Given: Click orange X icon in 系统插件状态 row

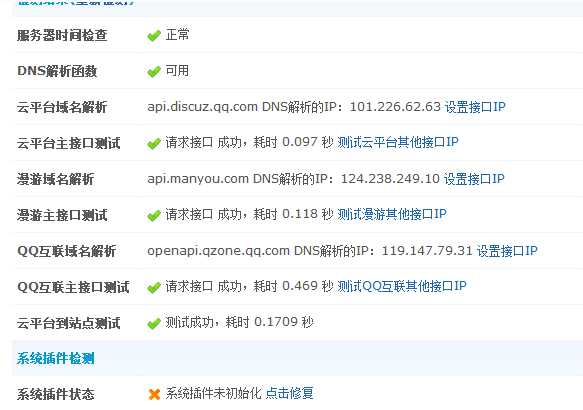Looking at the screenshot, I should pyautogui.click(x=154, y=394).
